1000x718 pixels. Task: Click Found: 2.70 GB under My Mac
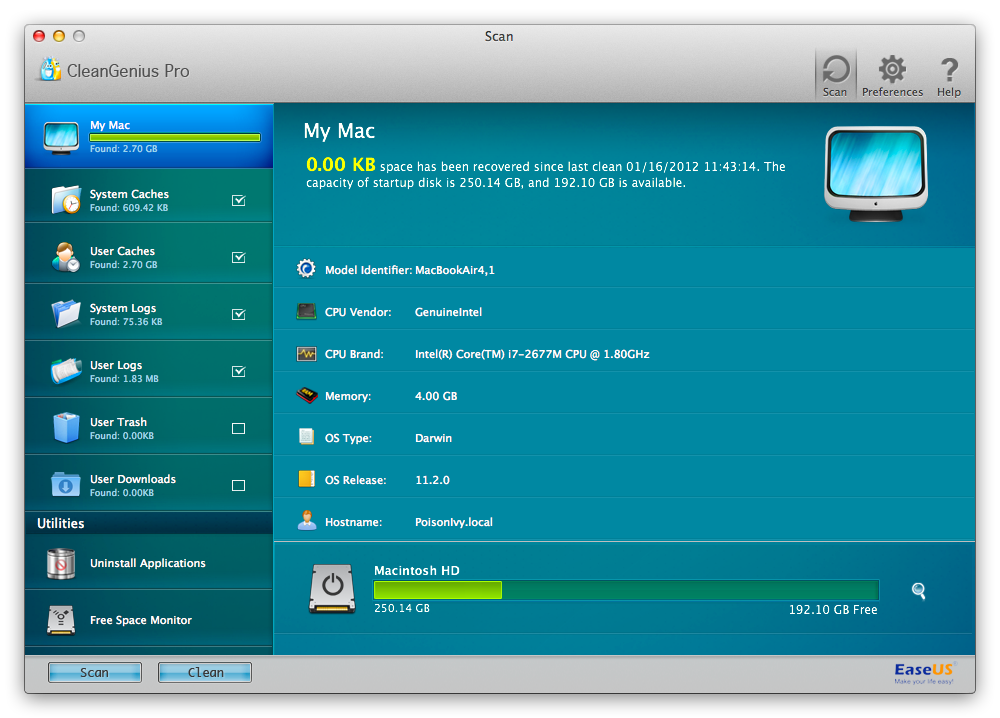[124, 149]
